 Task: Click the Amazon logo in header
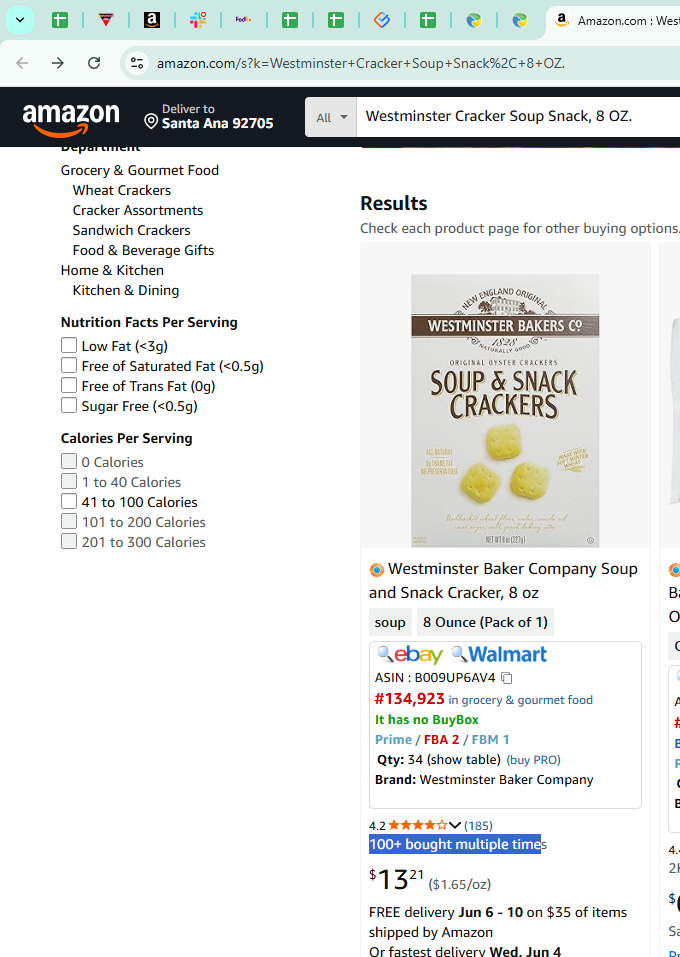point(71,118)
